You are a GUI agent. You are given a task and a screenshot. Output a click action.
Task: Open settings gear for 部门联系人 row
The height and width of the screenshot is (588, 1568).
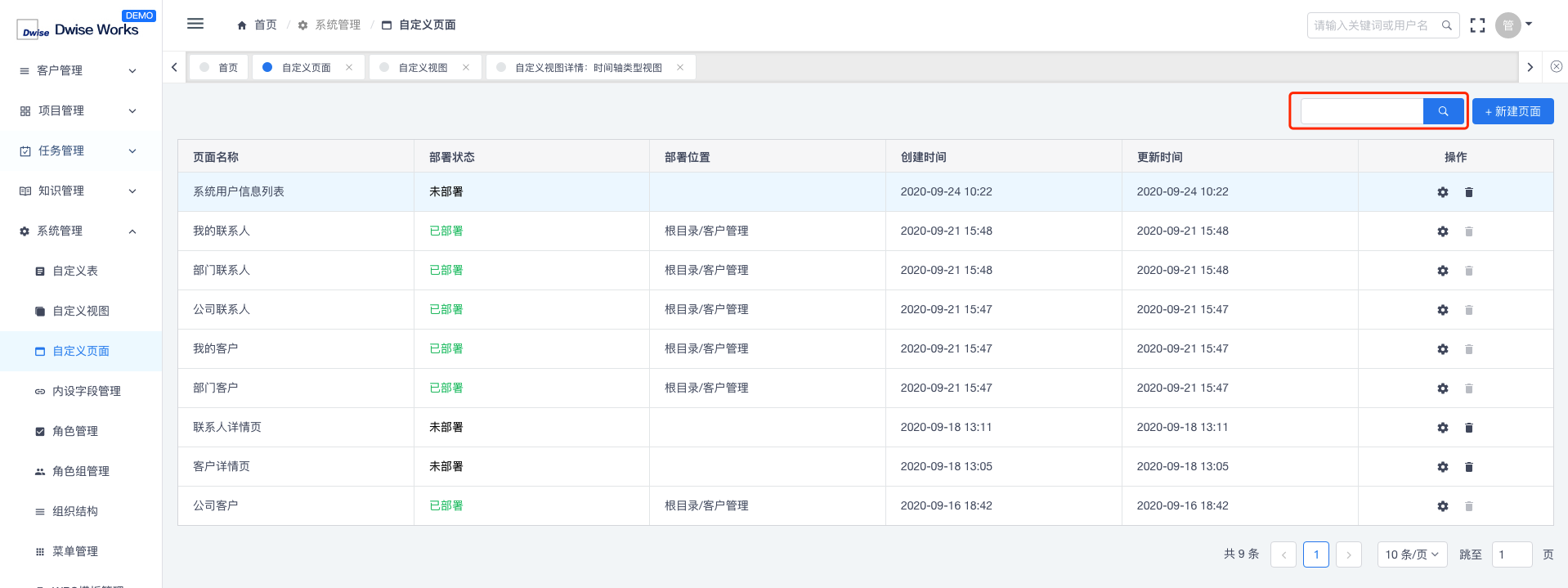pyautogui.click(x=1443, y=271)
